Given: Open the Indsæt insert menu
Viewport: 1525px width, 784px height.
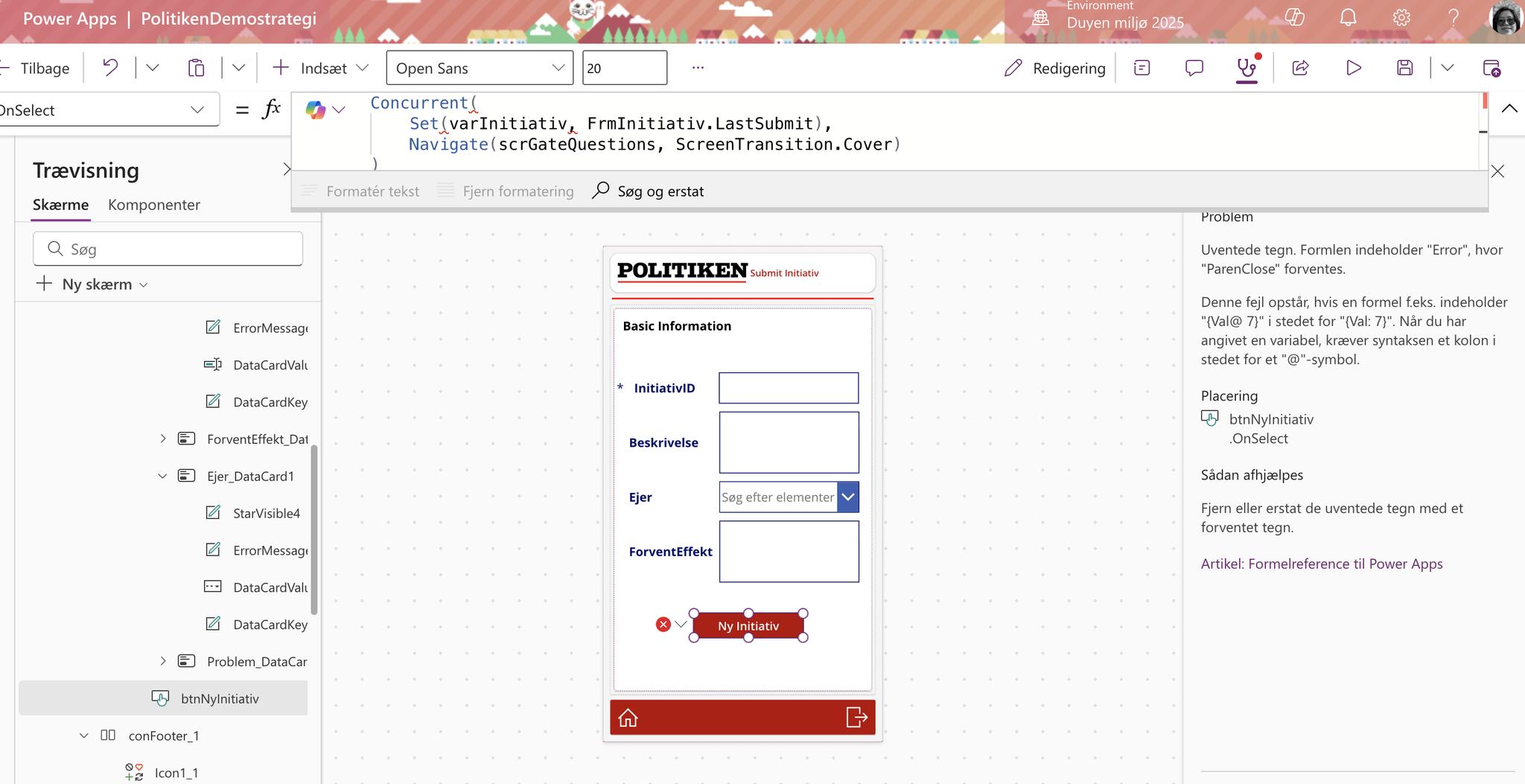Looking at the screenshot, I should point(320,68).
